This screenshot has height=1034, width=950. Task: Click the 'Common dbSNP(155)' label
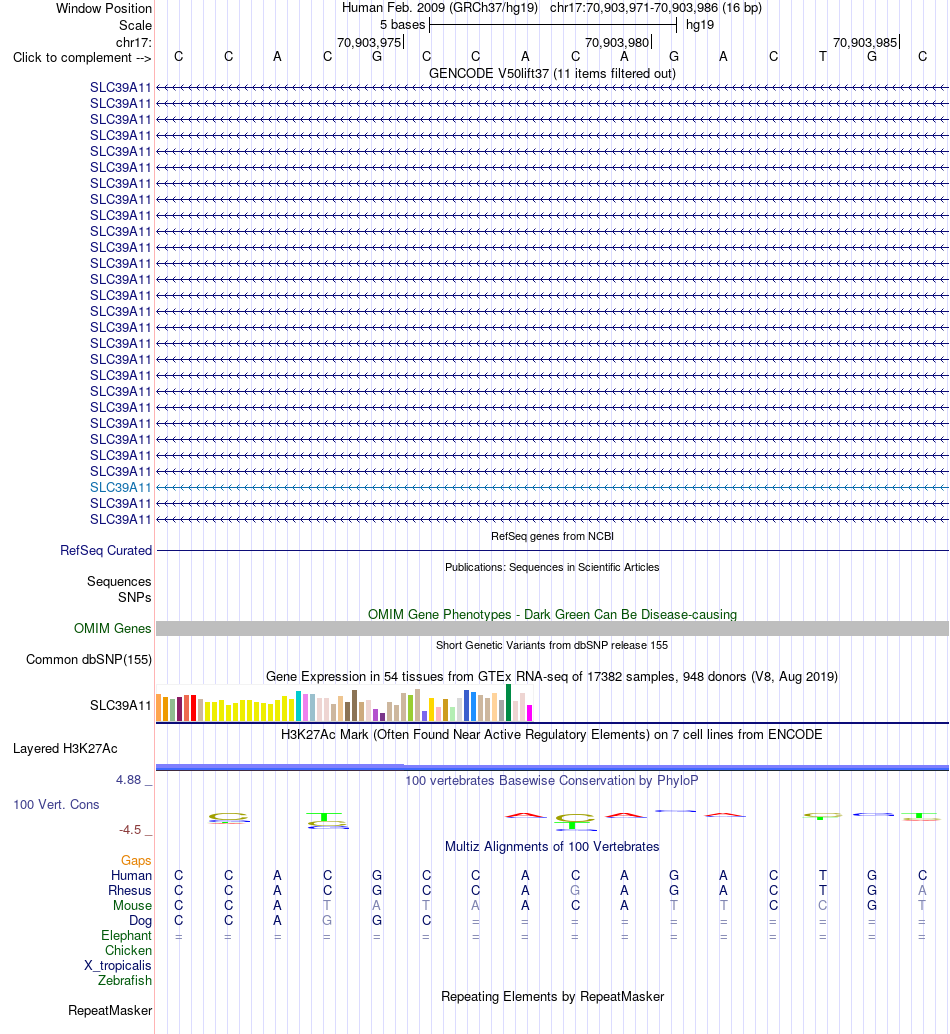89,659
